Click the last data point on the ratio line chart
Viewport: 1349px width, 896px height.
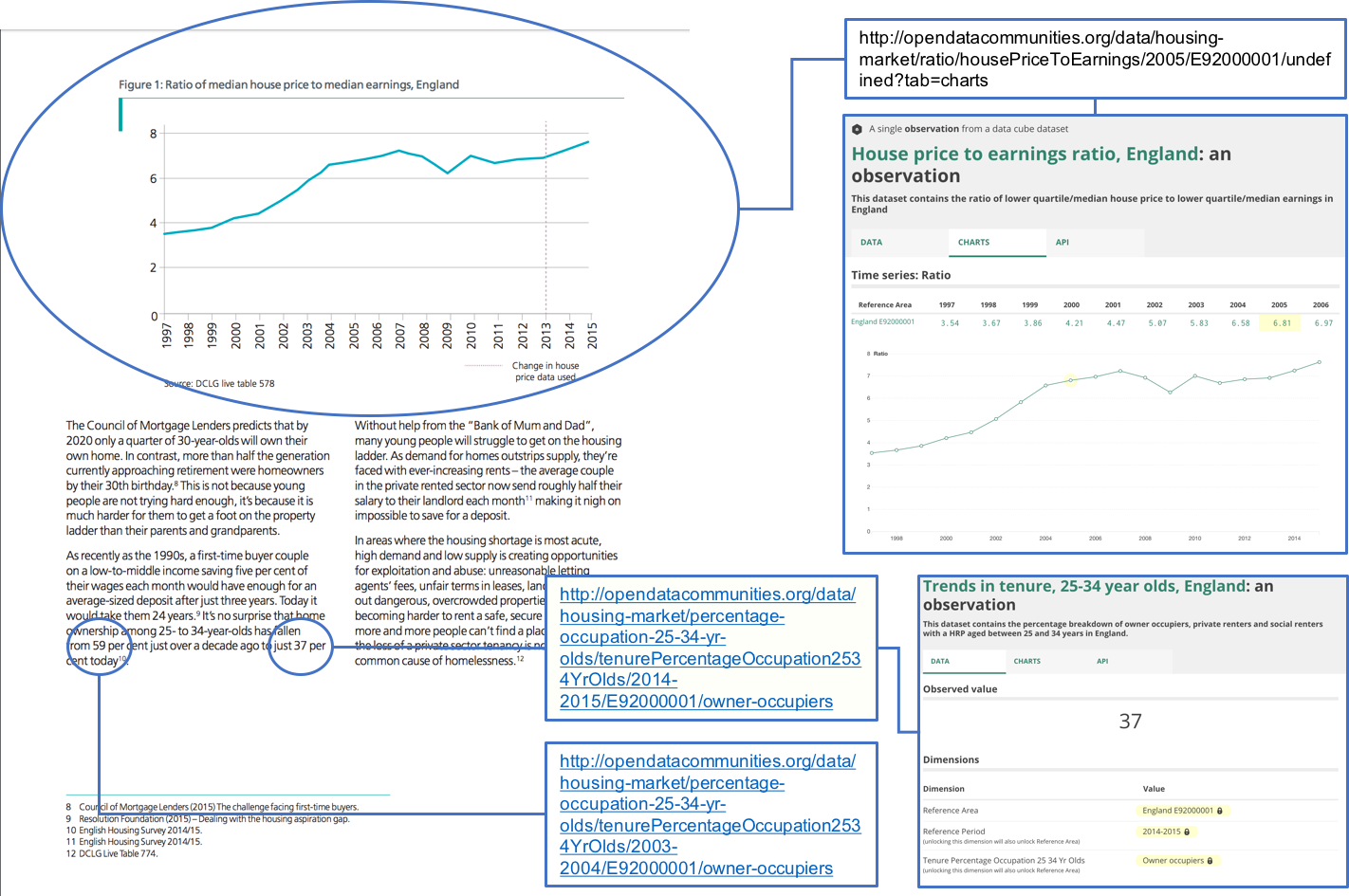(x=1319, y=362)
